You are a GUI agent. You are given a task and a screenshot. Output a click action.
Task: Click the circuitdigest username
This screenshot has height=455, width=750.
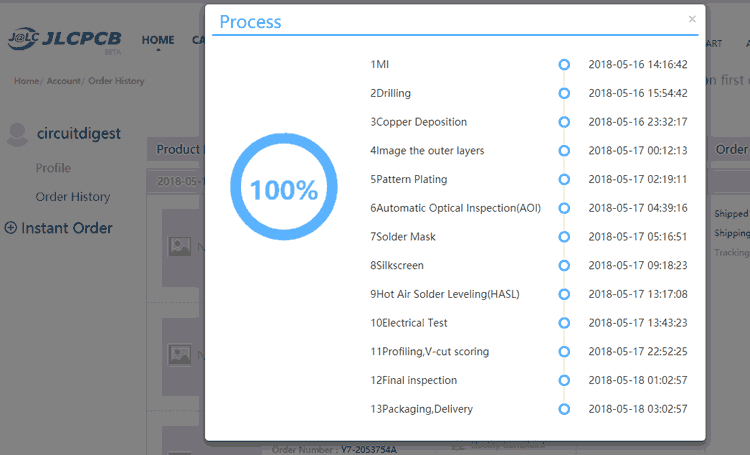coord(79,133)
